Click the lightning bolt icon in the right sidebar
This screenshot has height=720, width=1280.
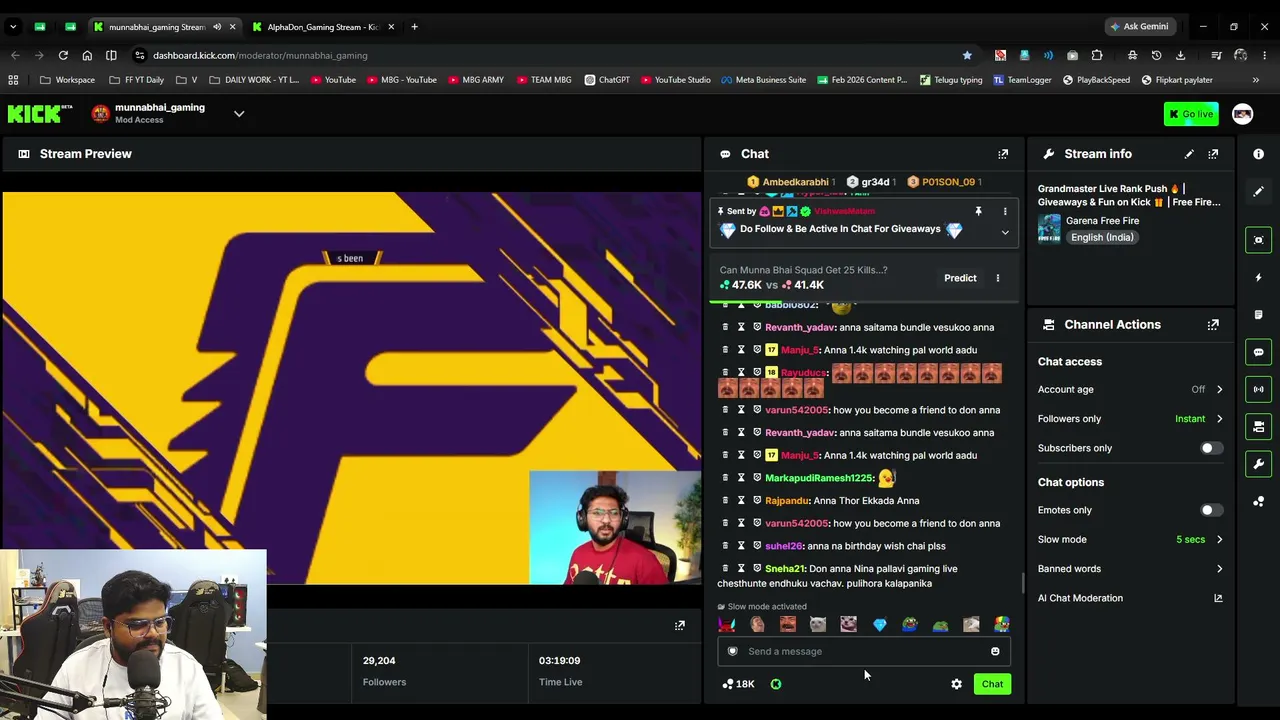(x=1258, y=277)
